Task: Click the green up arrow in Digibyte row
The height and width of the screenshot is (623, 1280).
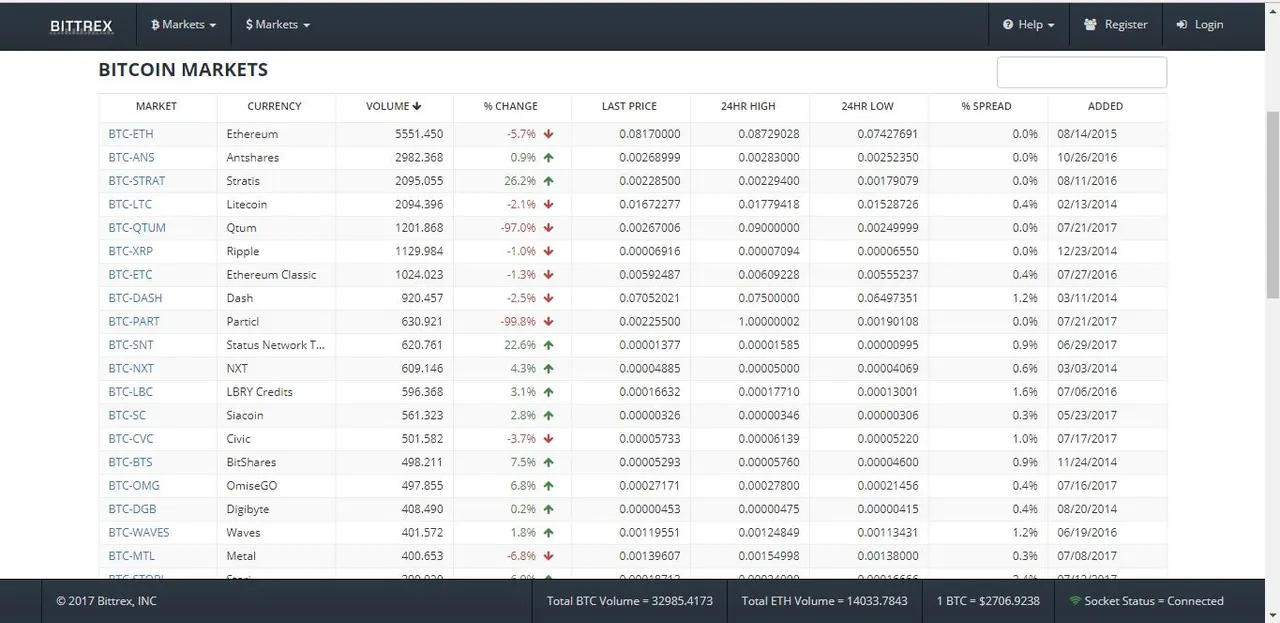Action: point(549,509)
